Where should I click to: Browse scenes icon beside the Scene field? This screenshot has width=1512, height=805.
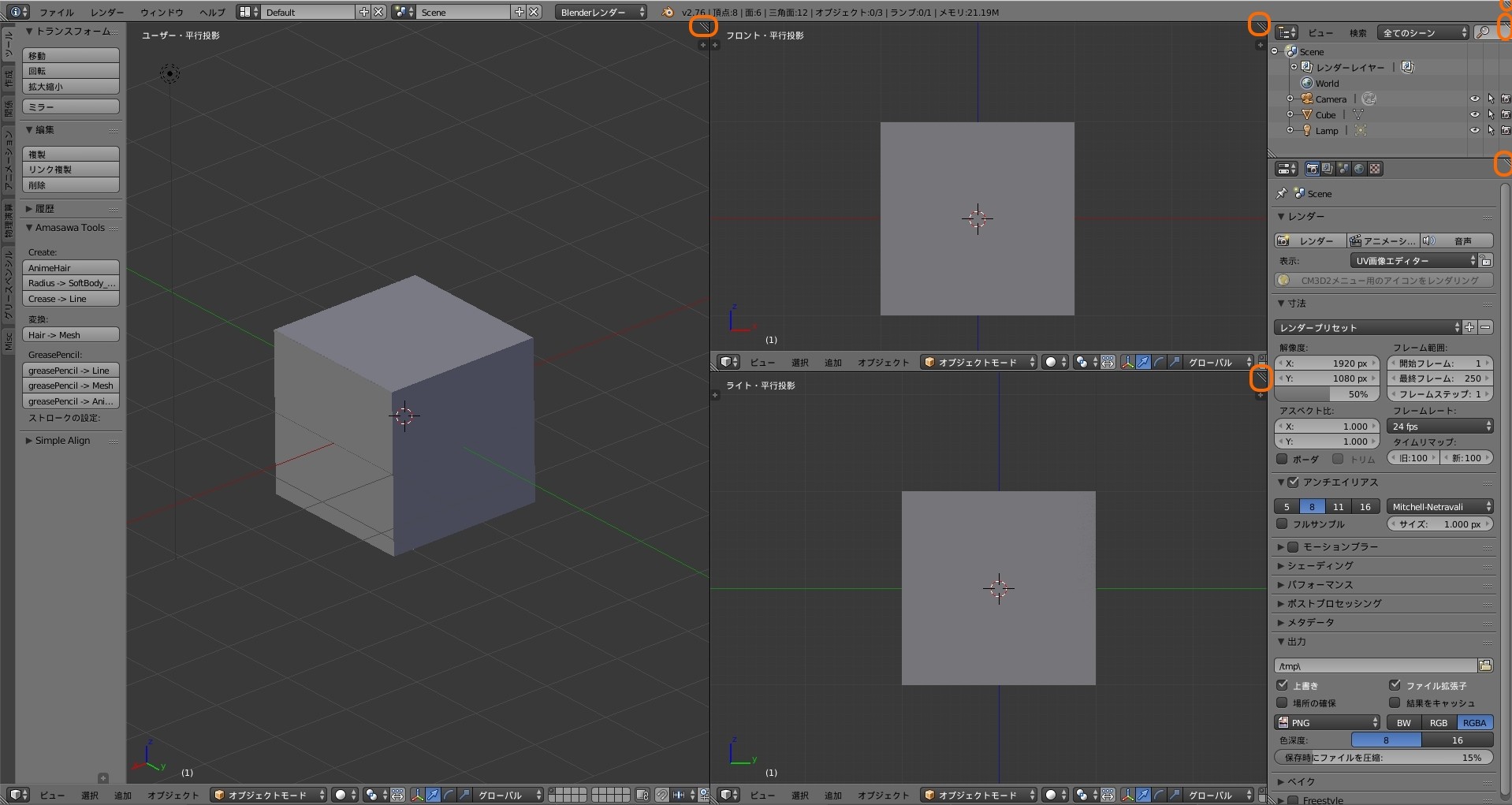click(403, 12)
